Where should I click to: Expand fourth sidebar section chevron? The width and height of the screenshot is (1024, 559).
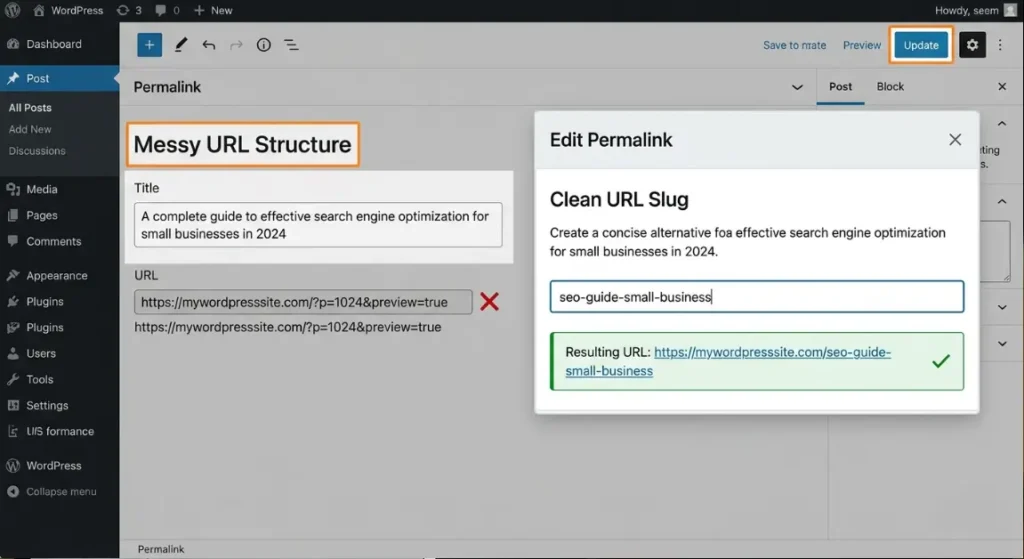click(x=1002, y=343)
